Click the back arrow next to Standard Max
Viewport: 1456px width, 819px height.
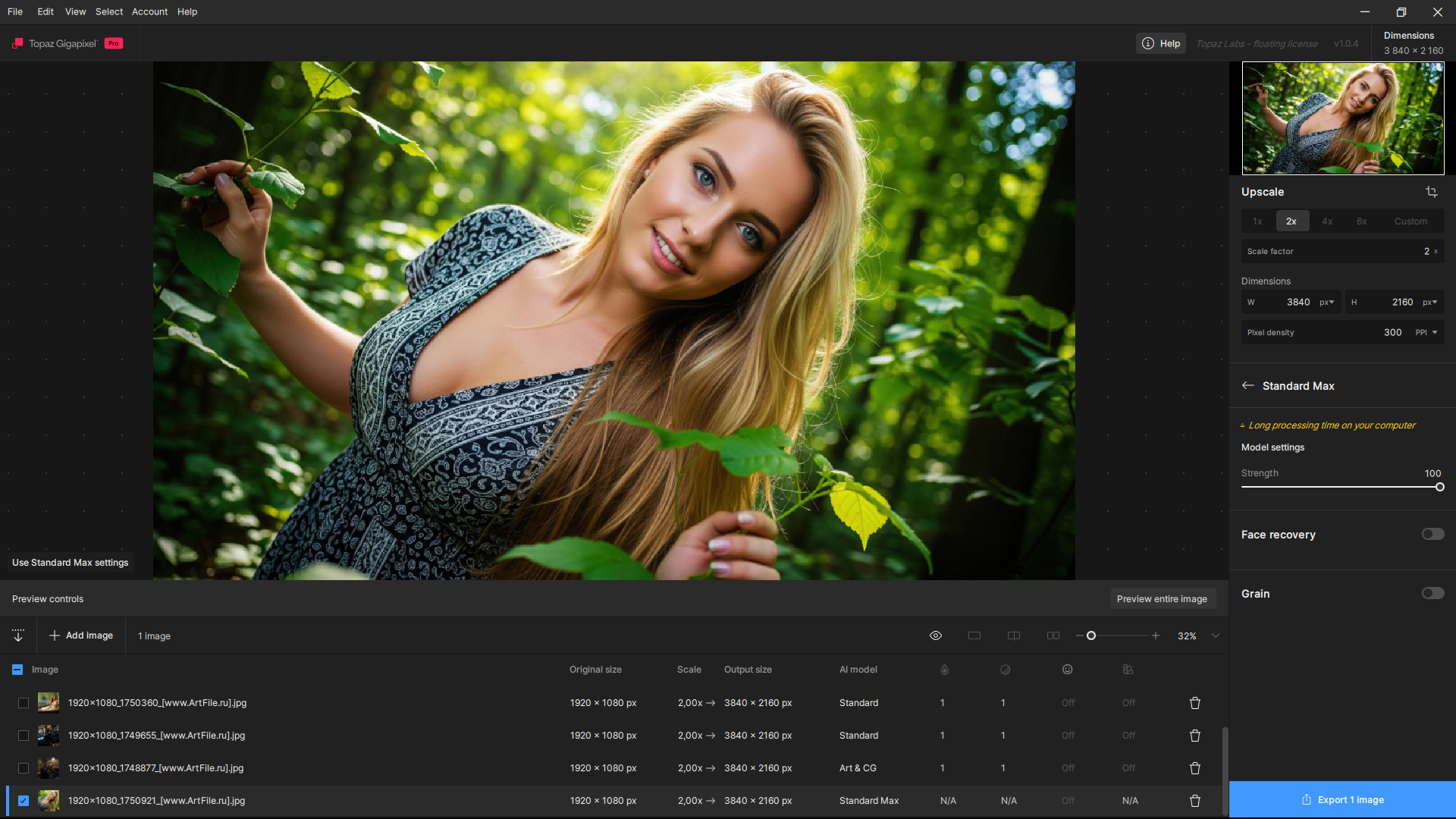[1248, 385]
